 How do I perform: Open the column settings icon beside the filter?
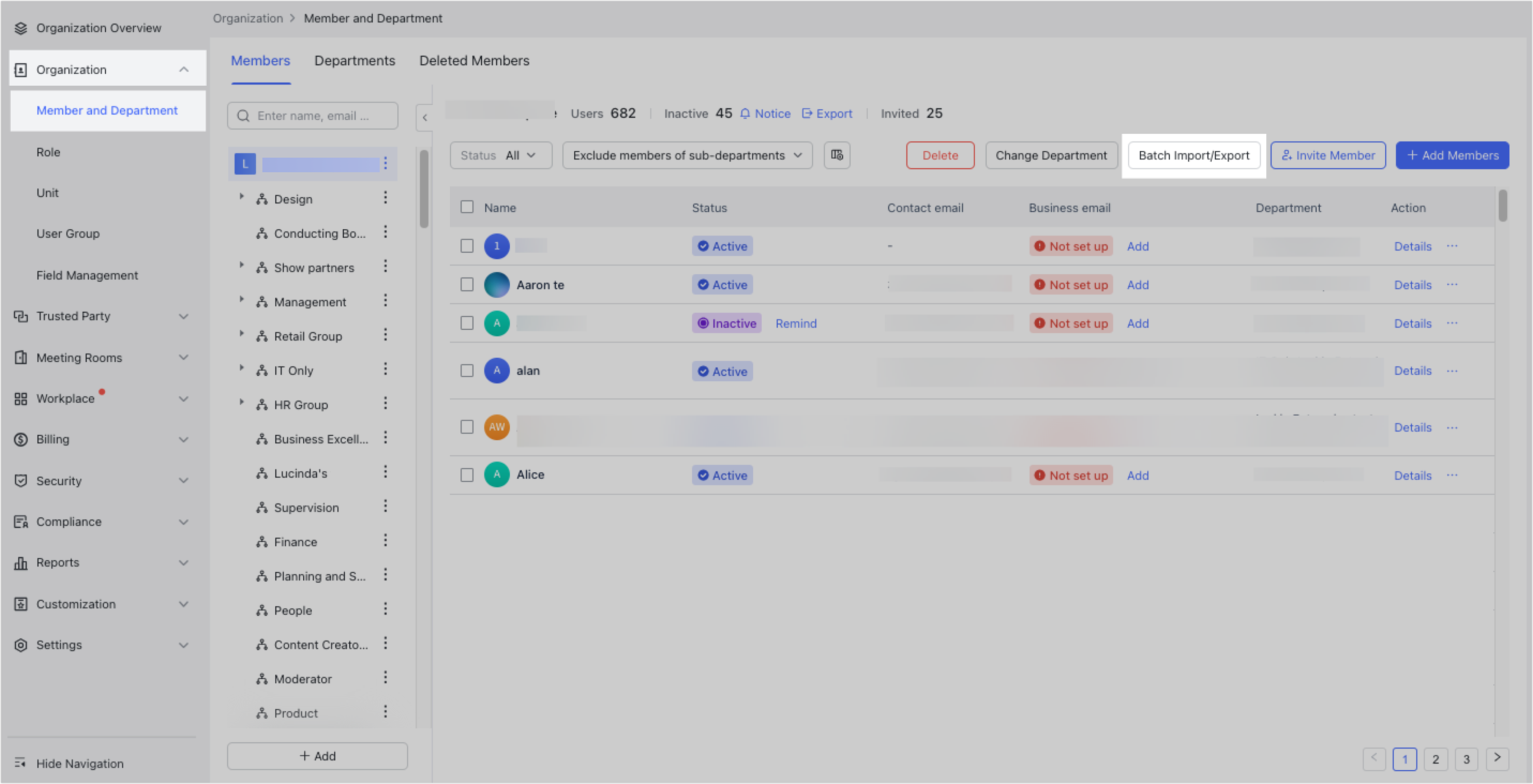click(x=837, y=155)
